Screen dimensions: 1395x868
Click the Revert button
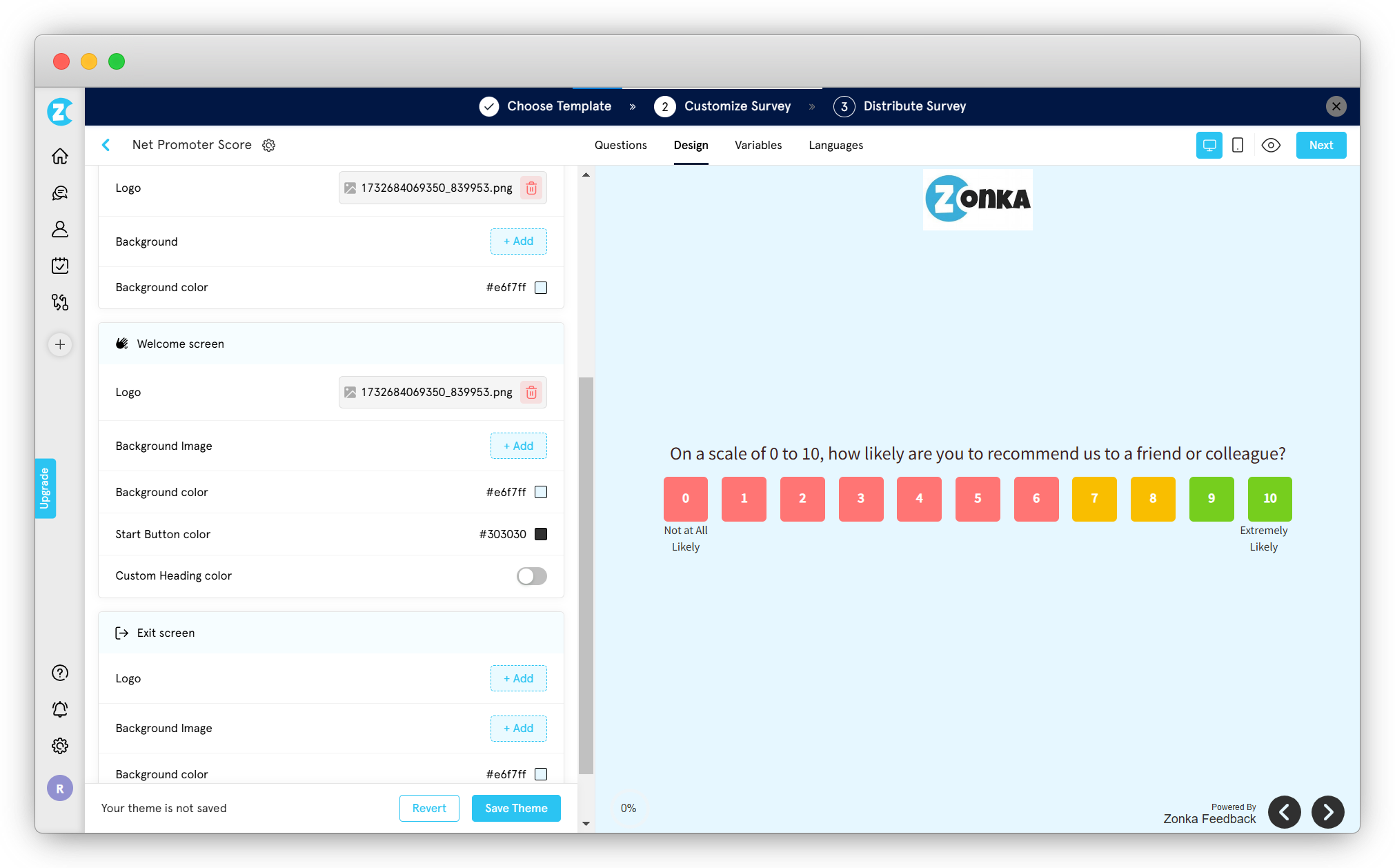(429, 808)
